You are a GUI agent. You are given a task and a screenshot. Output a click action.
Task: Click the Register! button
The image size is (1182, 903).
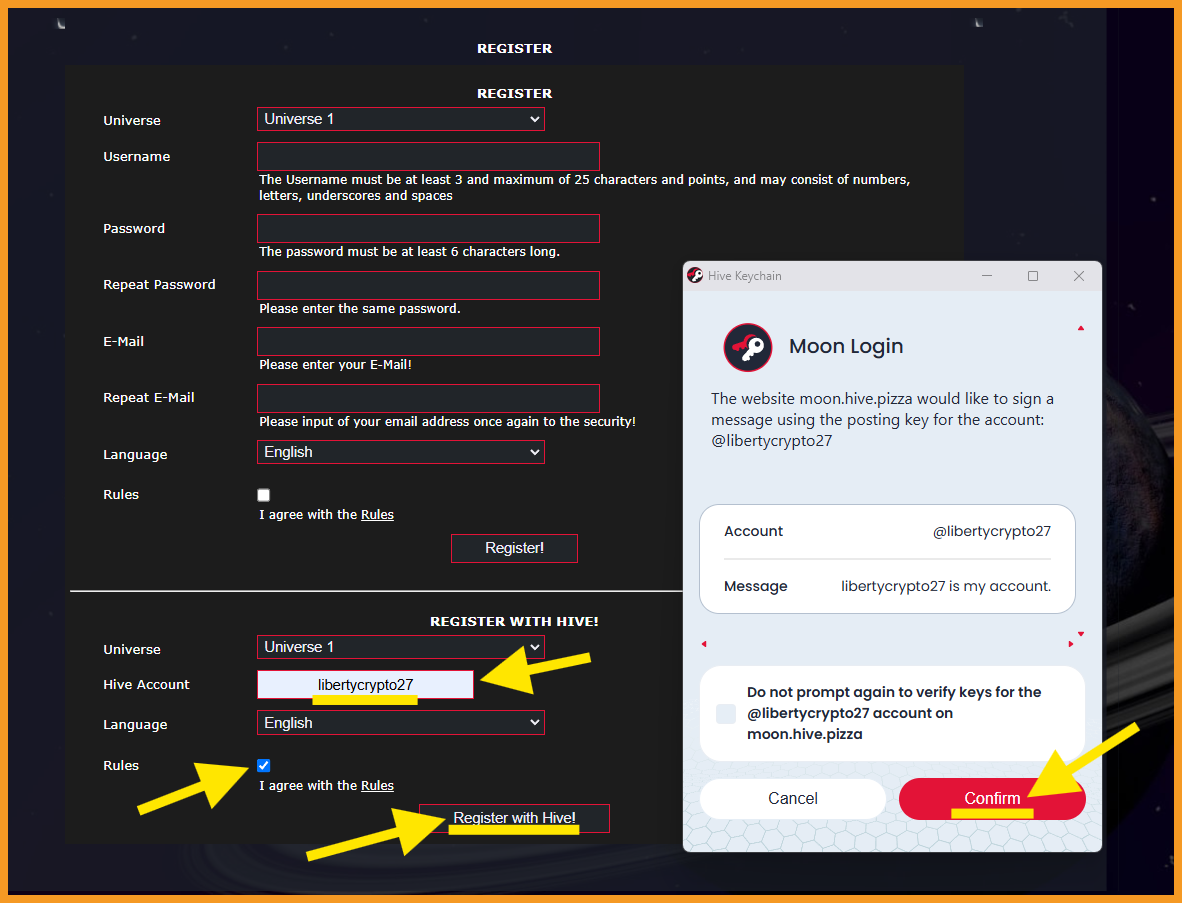515,548
